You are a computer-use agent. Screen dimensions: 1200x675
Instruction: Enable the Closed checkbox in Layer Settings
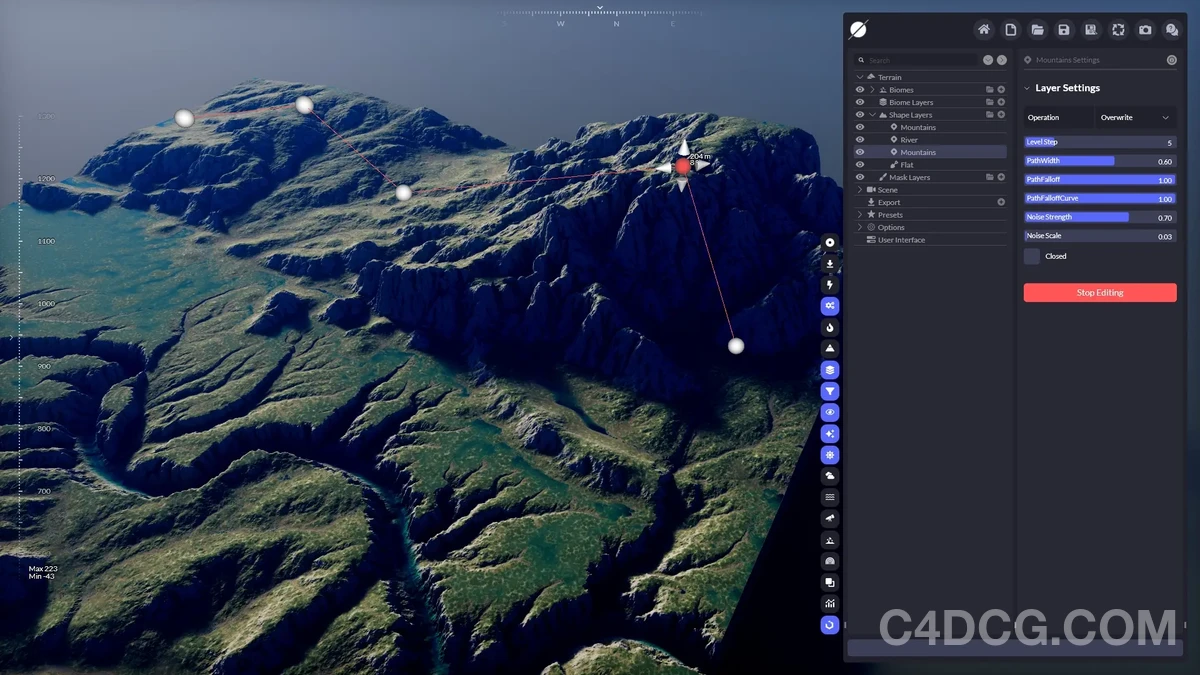[x=1031, y=256]
